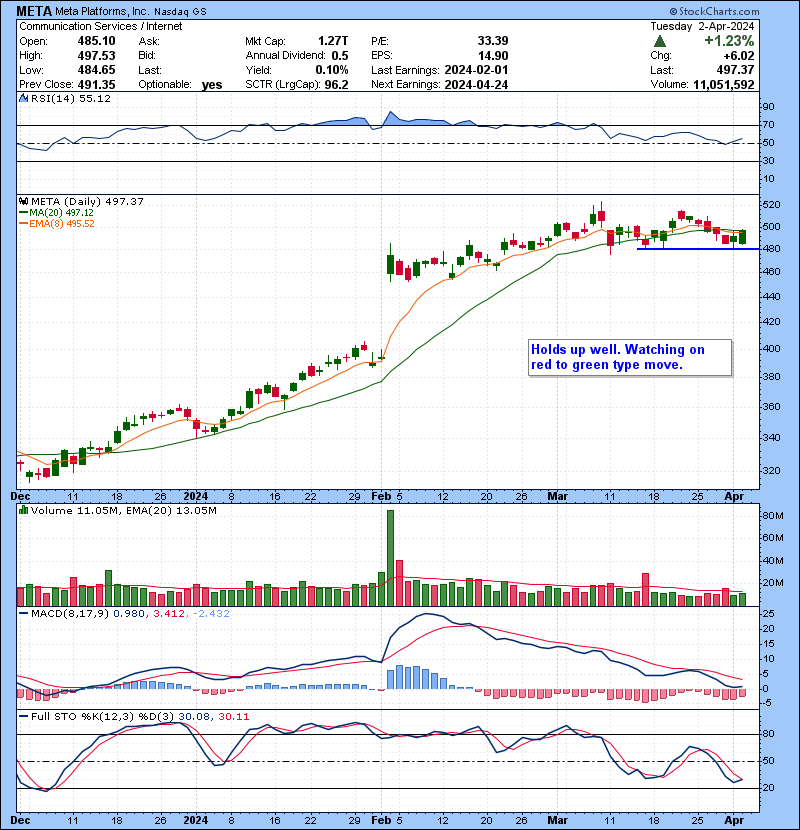
Task: Click the Optionable value yes
Action: (x=212, y=85)
